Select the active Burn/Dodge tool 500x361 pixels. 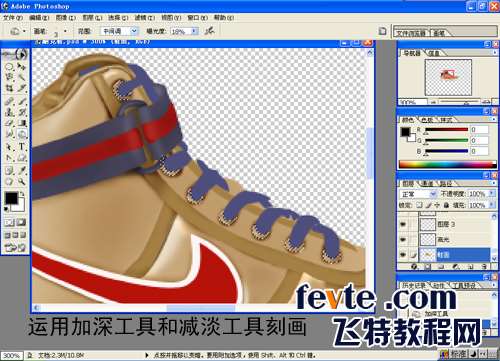point(22,135)
